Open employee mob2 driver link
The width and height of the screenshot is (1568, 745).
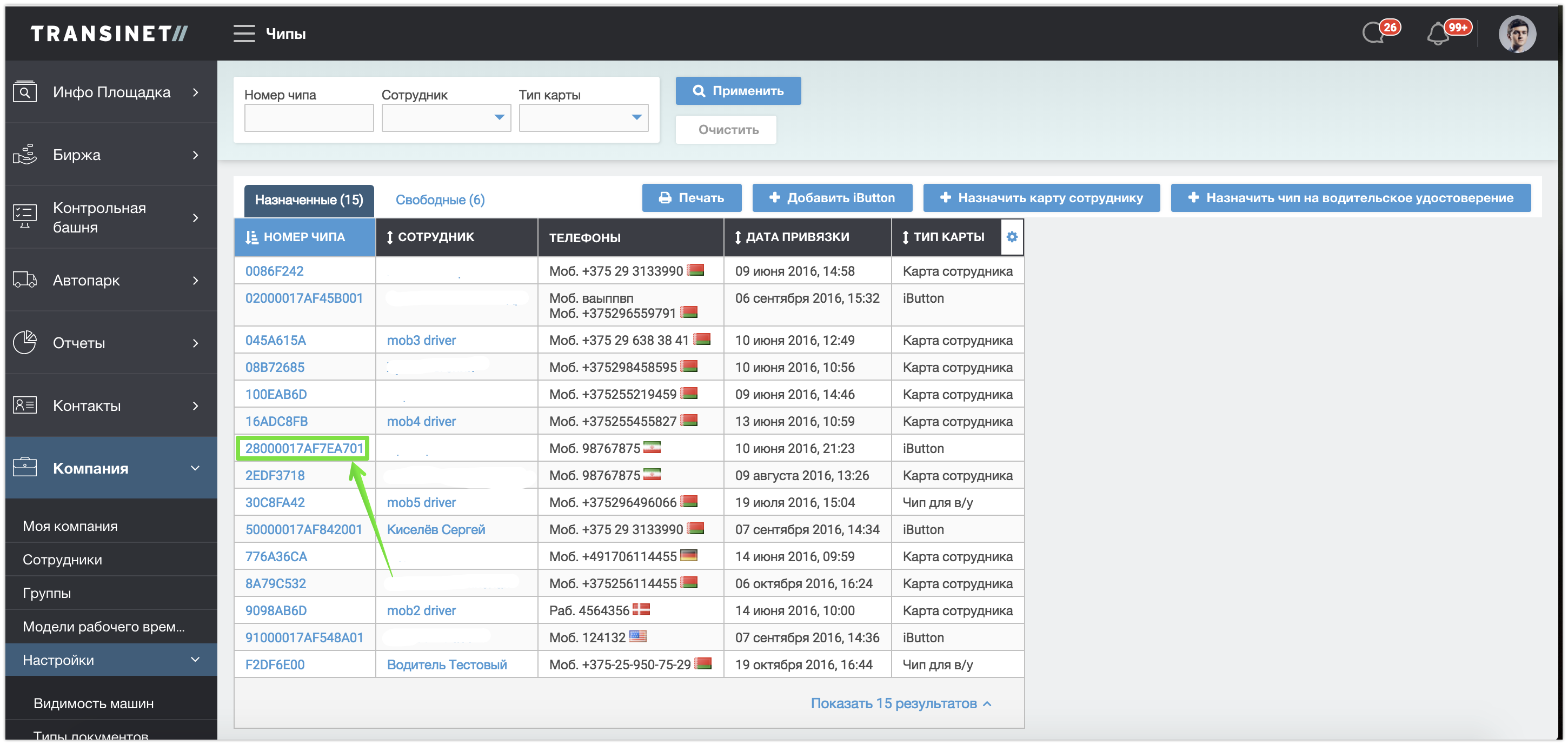click(x=421, y=610)
